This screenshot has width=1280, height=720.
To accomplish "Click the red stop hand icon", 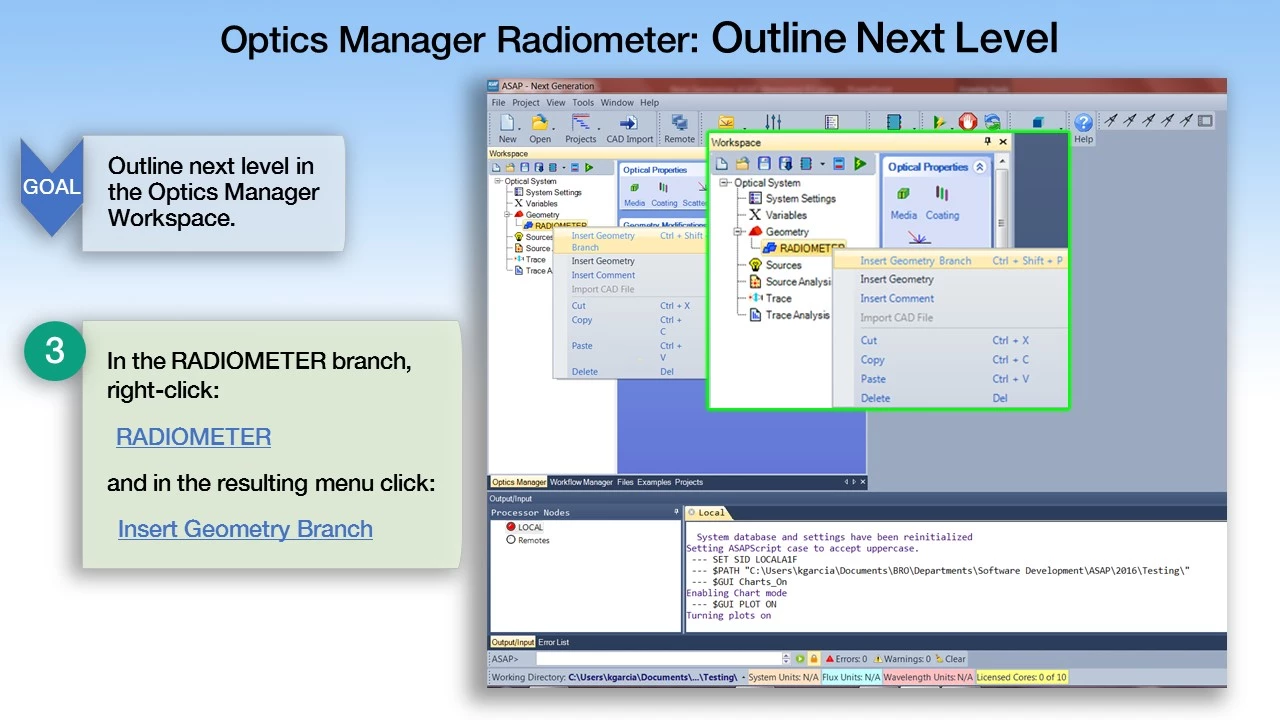I will [x=967, y=122].
